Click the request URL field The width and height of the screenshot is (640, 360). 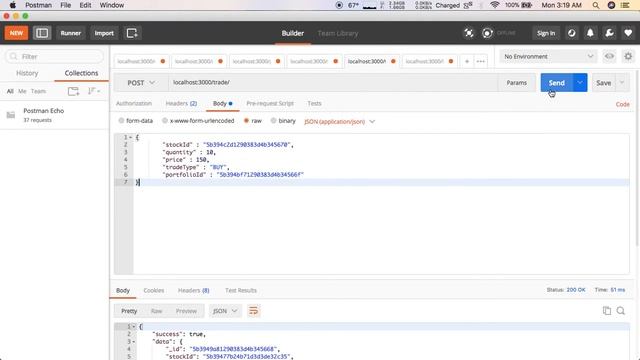point(333,82)
